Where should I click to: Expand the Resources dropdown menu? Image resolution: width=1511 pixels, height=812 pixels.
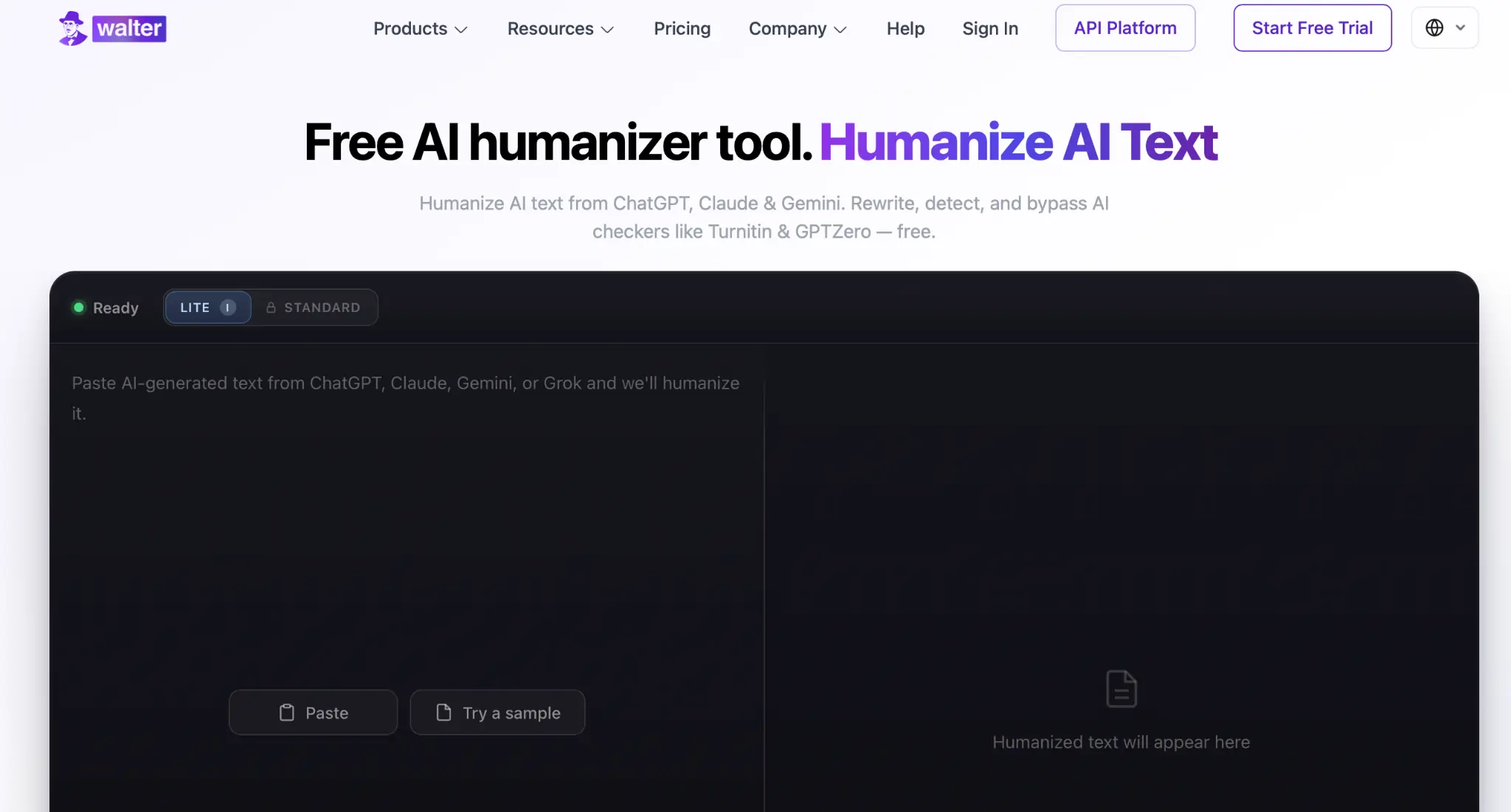tap(561, 29)
